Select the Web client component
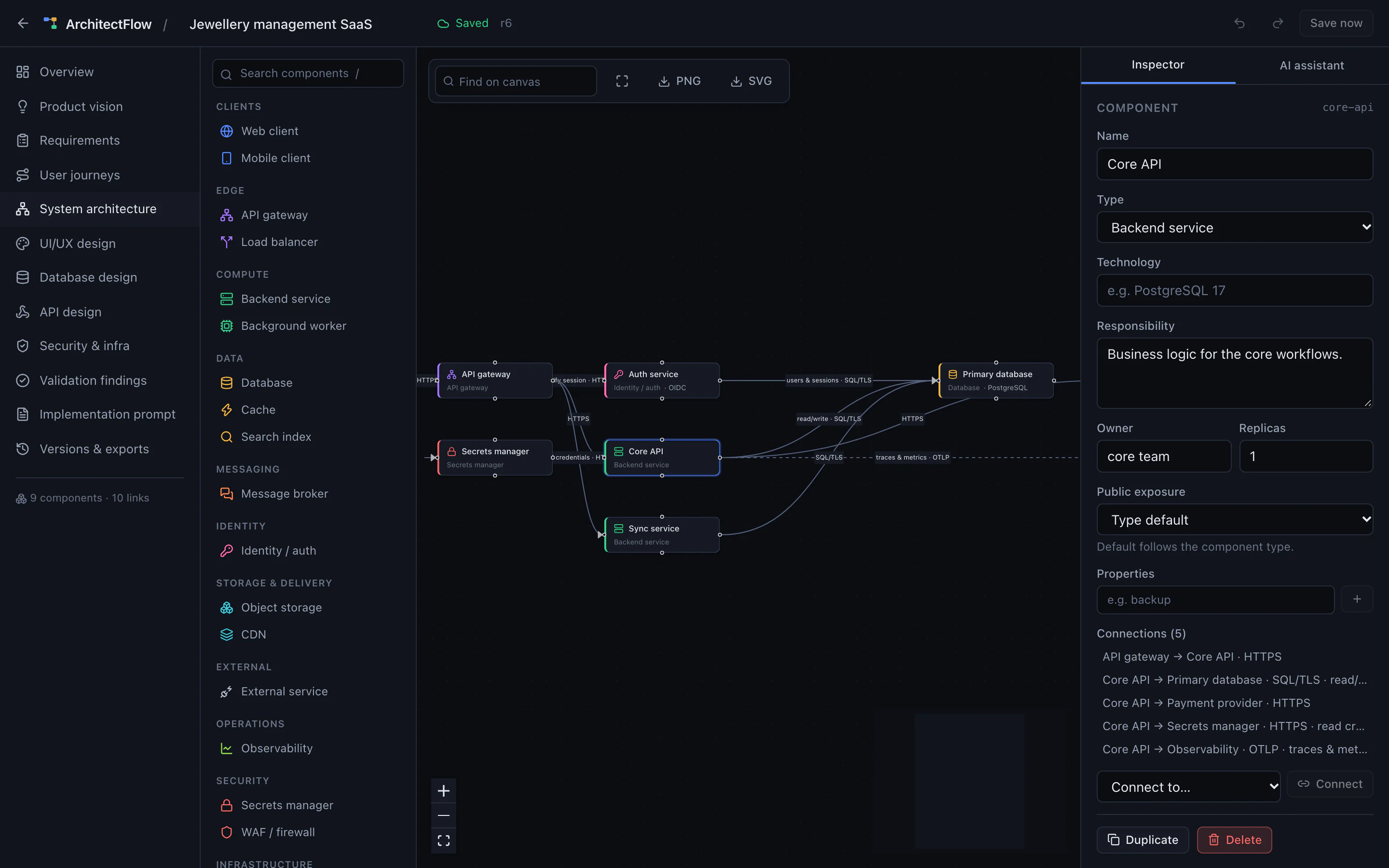The height and width of the screenshot is (868, 1389). (309, 131)
